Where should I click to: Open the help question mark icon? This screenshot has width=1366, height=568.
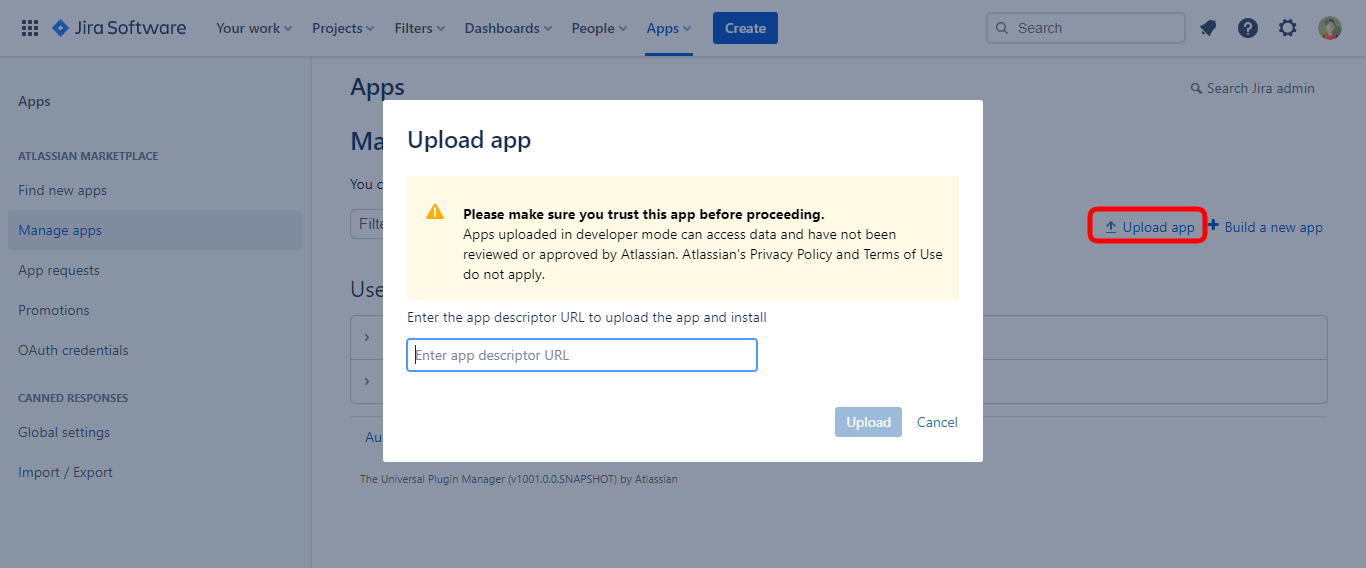1248,28
